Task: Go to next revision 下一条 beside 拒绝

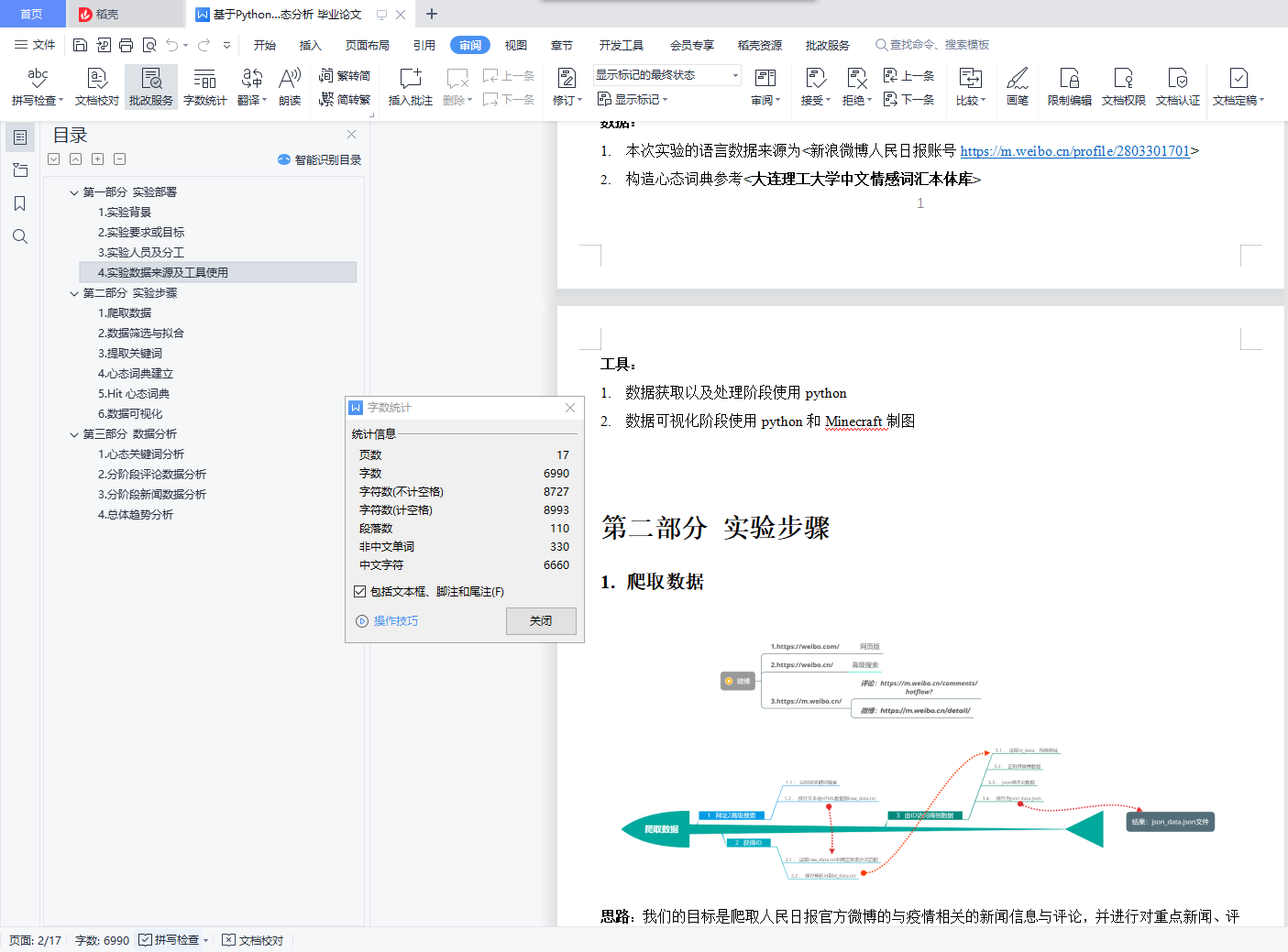Action: point(909,100)
